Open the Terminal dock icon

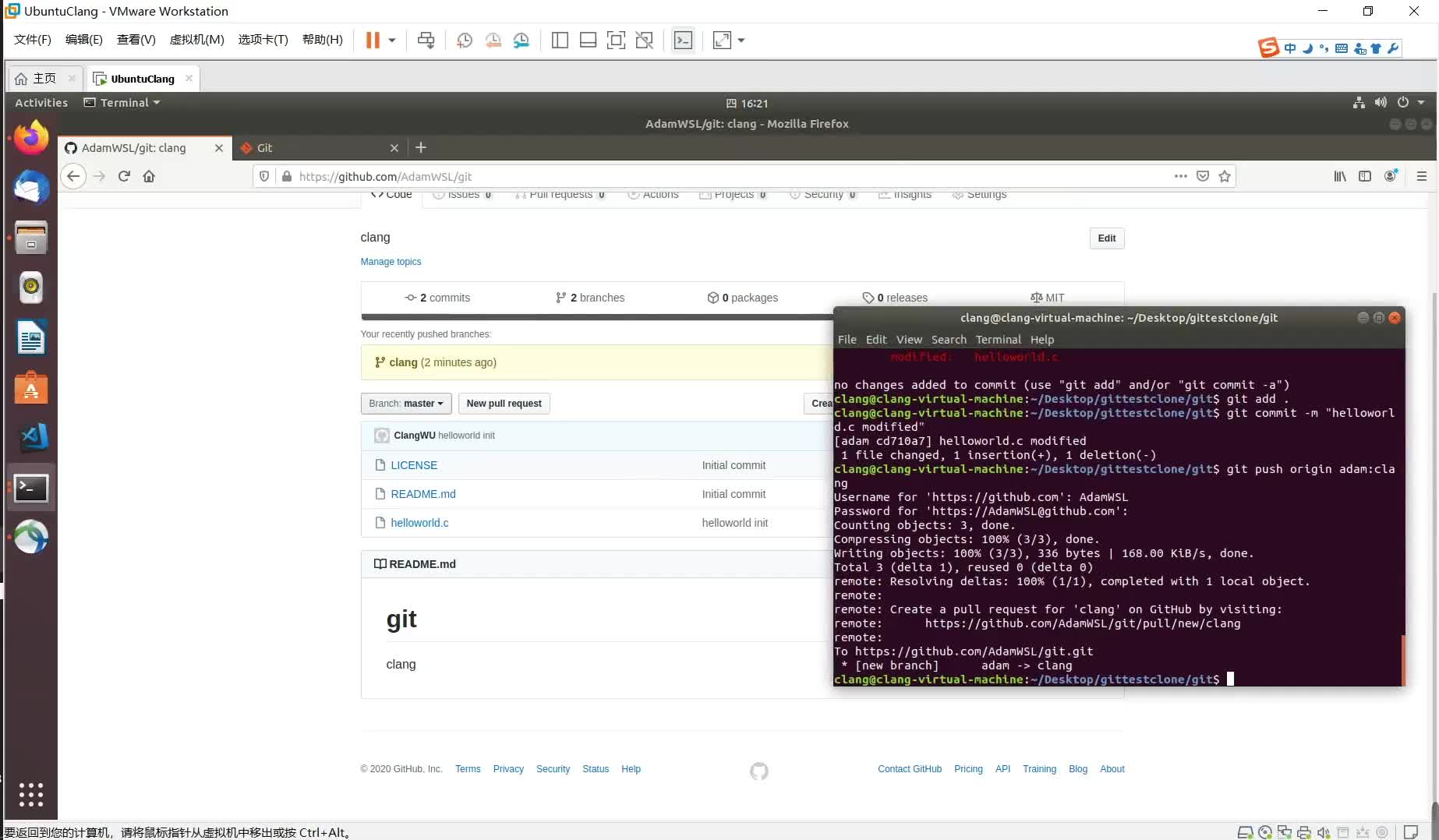31,488
